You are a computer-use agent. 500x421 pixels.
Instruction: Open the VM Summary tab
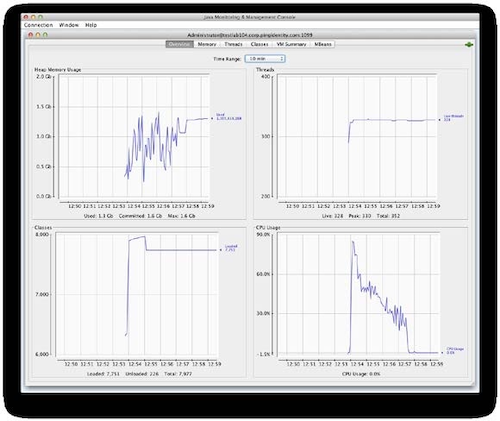[291, 44]
